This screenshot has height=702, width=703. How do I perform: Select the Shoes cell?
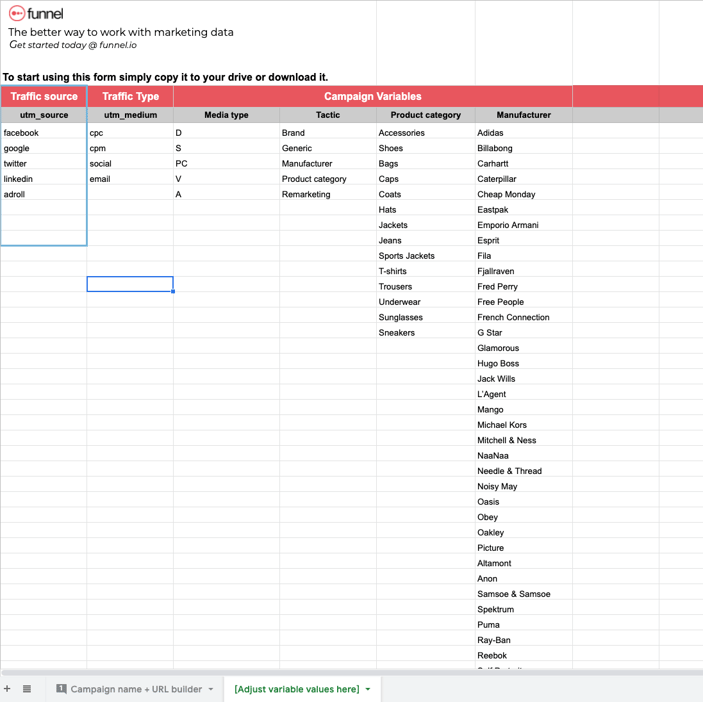point(425,148)
